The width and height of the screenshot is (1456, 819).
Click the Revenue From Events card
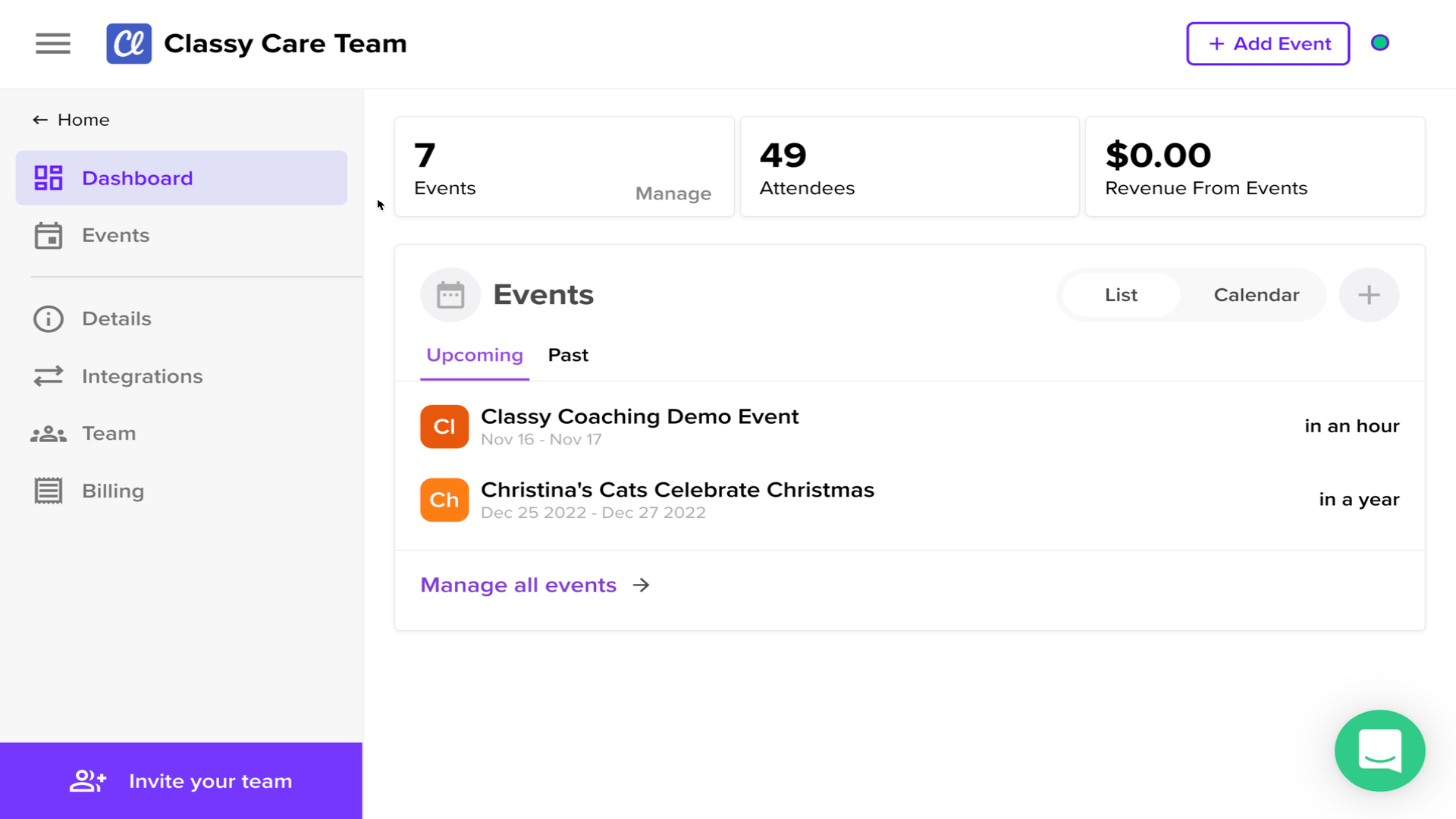(x=1255, y=166)
